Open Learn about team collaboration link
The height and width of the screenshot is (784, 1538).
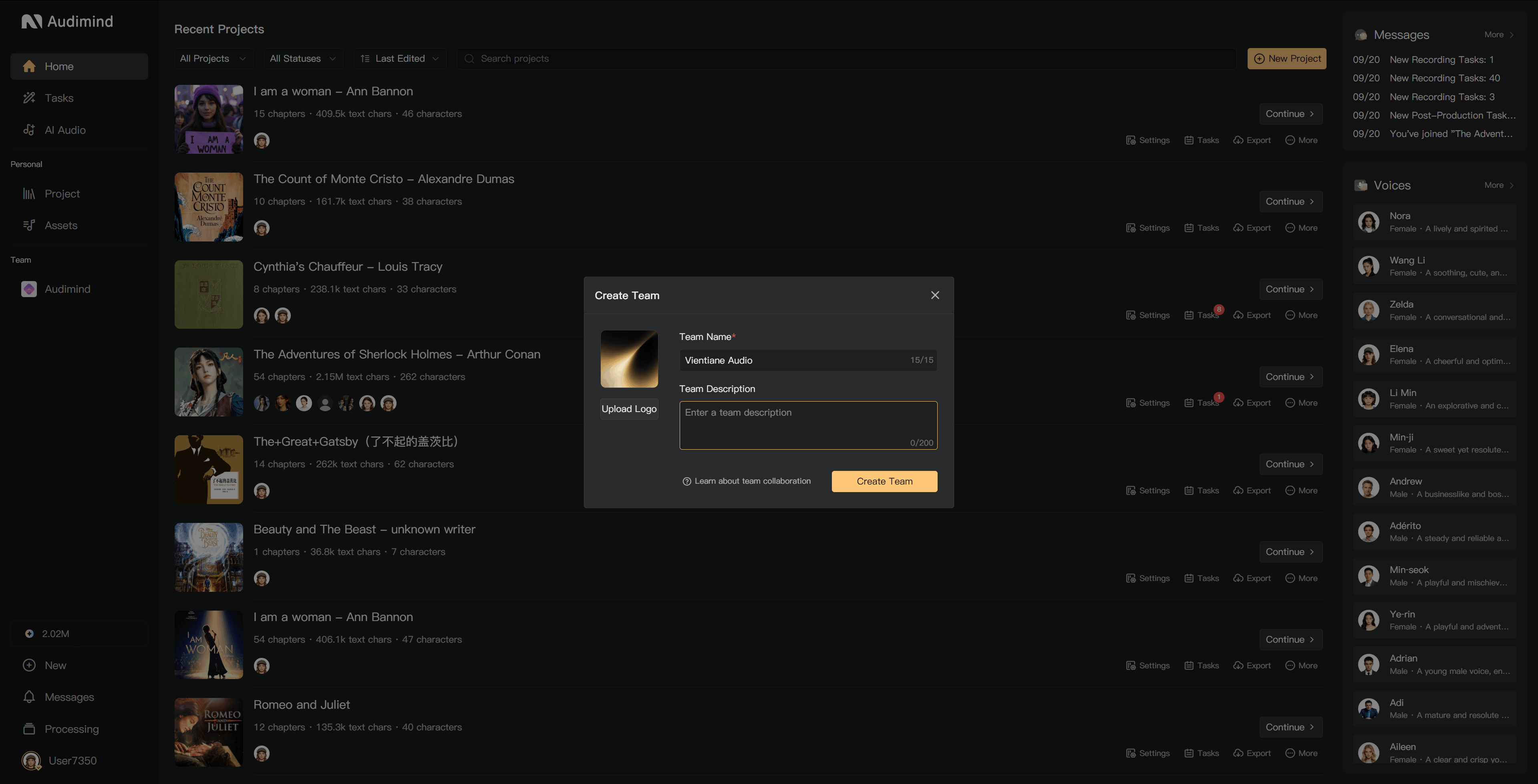[746, 481]
